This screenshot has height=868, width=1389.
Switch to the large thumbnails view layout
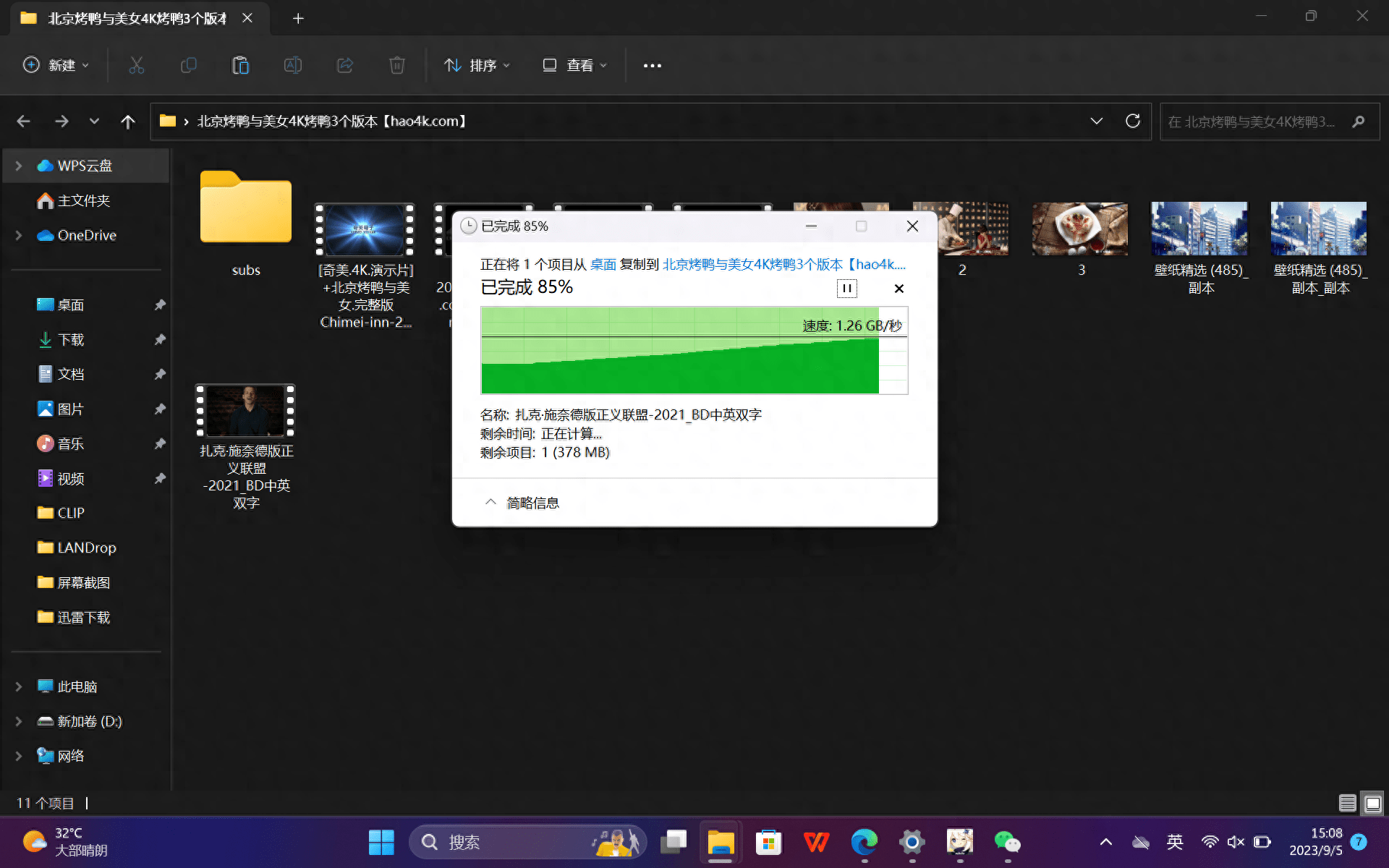[1372, 803]
